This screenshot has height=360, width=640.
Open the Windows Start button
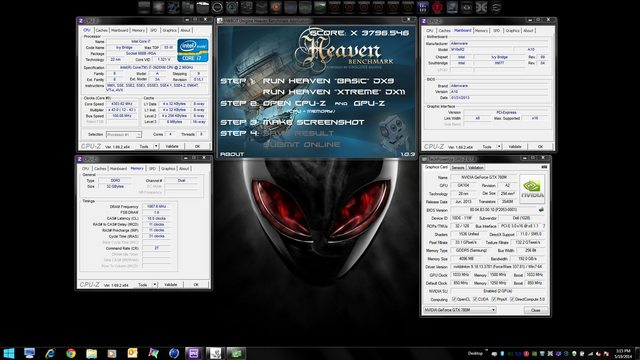(x=9, y=353)
